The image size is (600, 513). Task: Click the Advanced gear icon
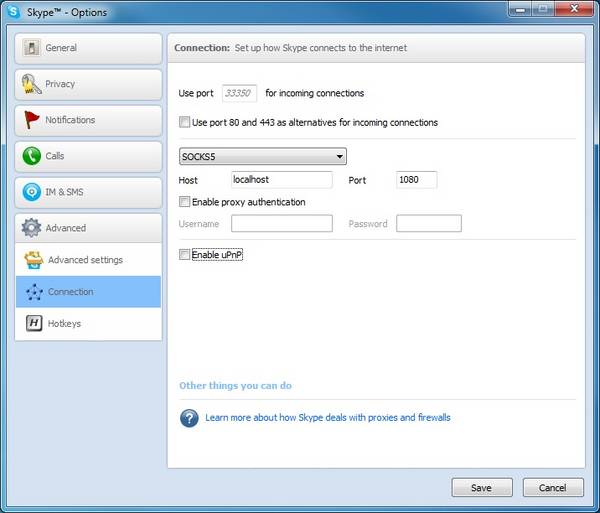coord(31,228)
